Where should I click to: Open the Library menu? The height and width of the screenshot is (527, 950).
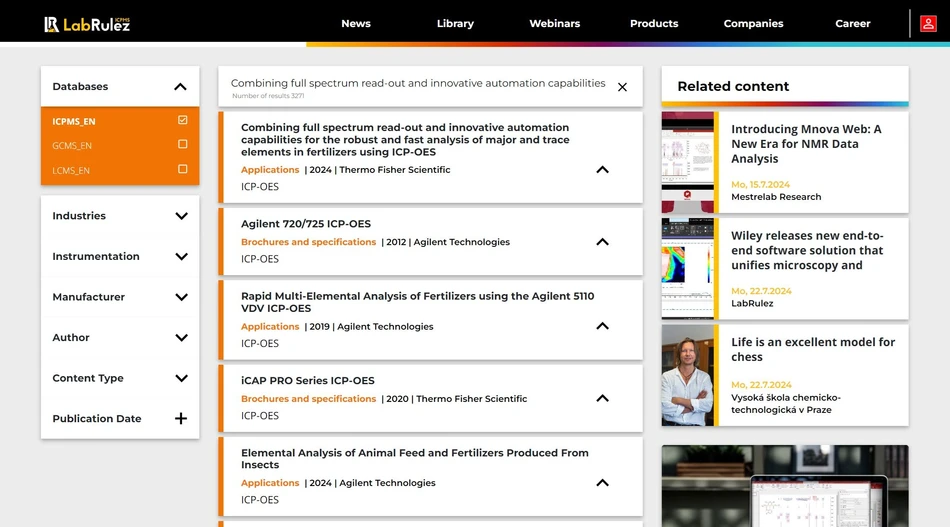[x=455, y=24]
